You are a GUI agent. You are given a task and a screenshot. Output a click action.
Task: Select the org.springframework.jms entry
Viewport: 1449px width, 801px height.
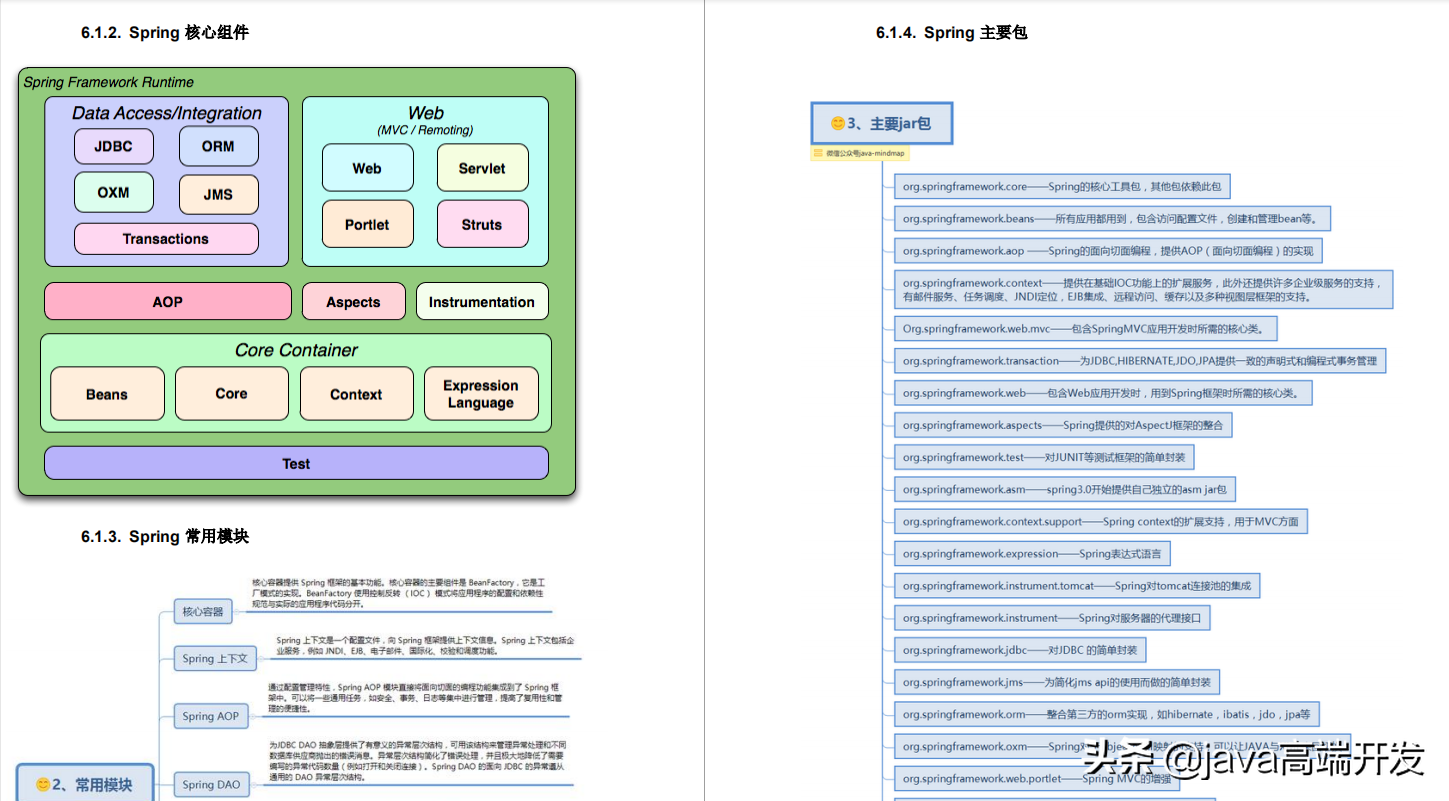(1056, 682)
